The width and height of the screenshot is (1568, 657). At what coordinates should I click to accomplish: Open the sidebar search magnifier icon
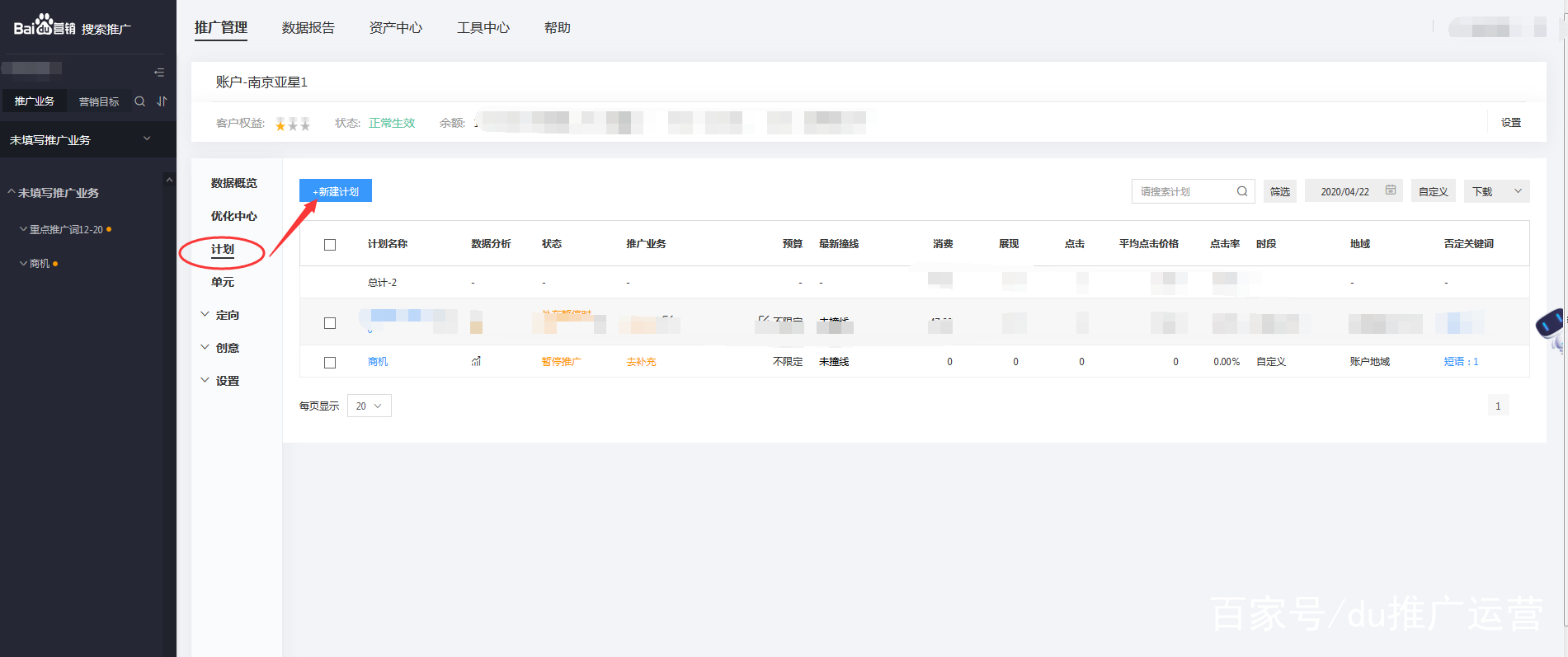(x=140, y=101)
